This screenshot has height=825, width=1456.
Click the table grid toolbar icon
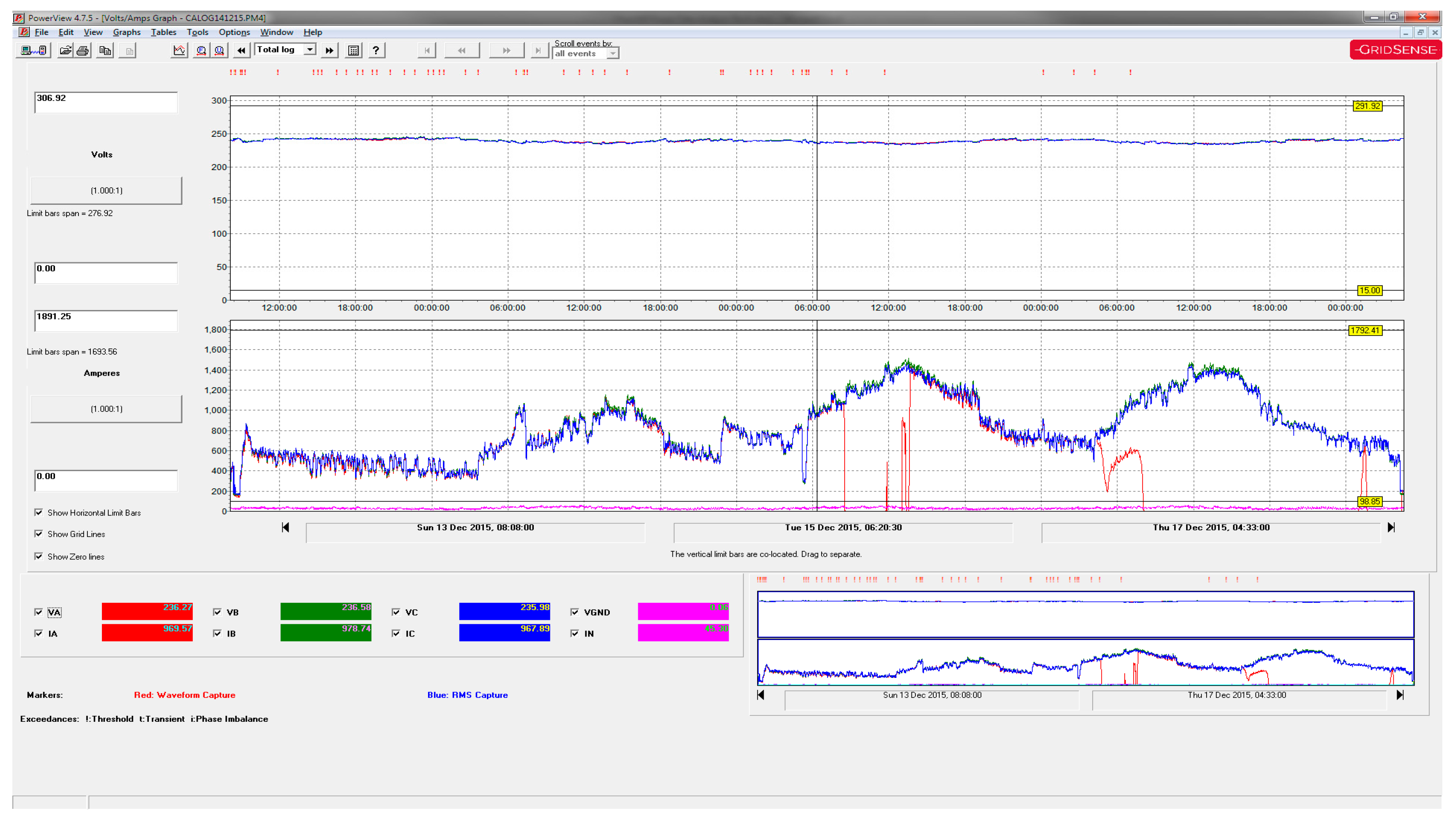coord(353,50)
